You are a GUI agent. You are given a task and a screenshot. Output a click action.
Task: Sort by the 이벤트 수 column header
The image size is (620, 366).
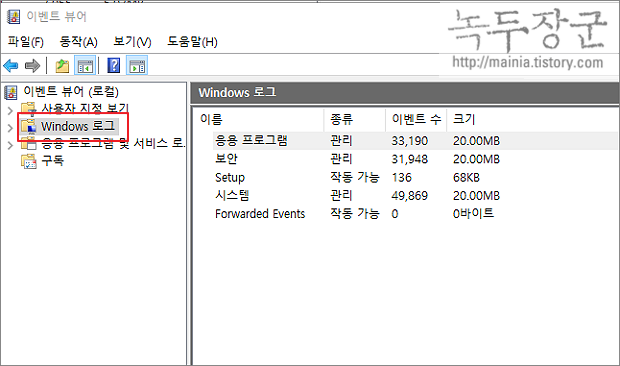point(416,119)
